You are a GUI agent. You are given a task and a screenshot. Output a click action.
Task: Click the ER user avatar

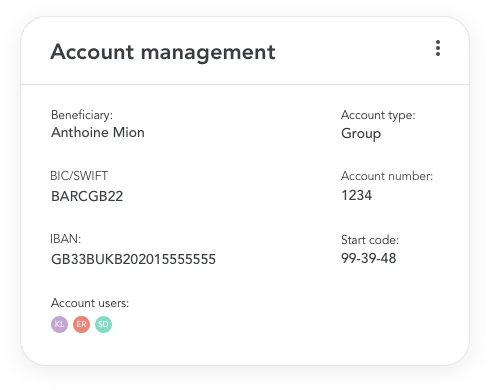pyautogui.click(x=81, y=324)
